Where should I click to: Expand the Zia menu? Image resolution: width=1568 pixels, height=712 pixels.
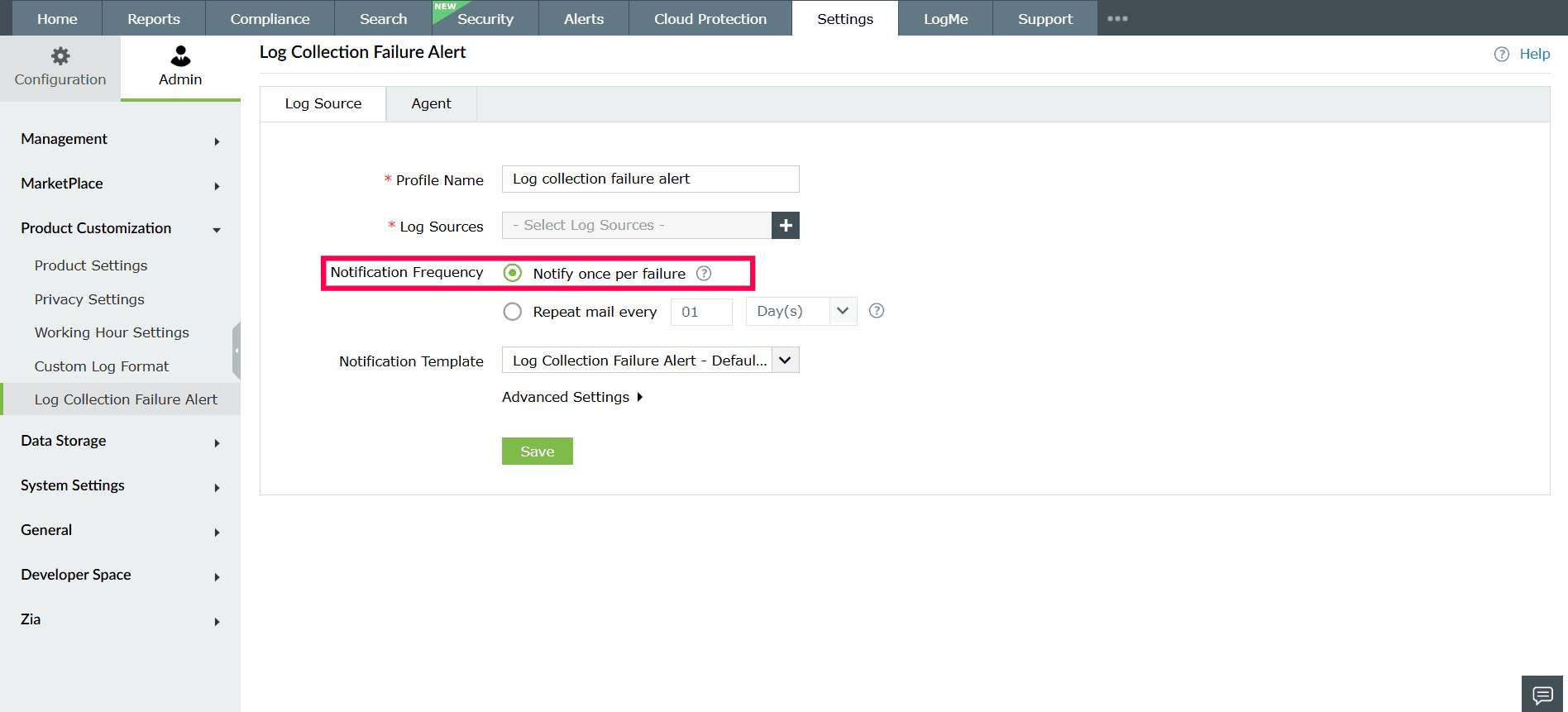[x=121, y=619]
